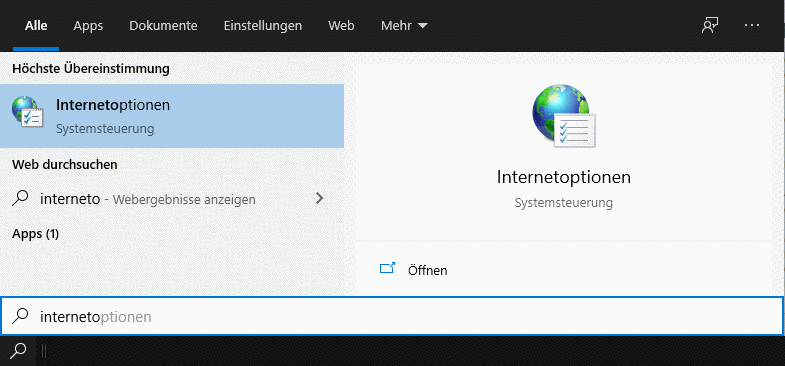Click the magnifier icon beside interneto web result

click(x=20, y=199)
